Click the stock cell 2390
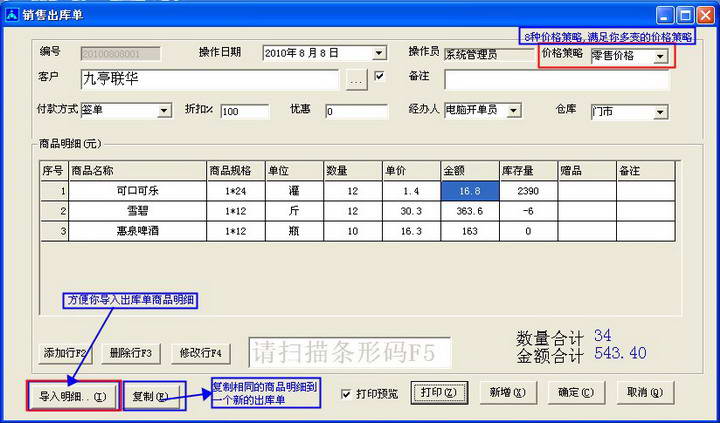Viewport: 720px width, 423px height. (x=529, y=191)
